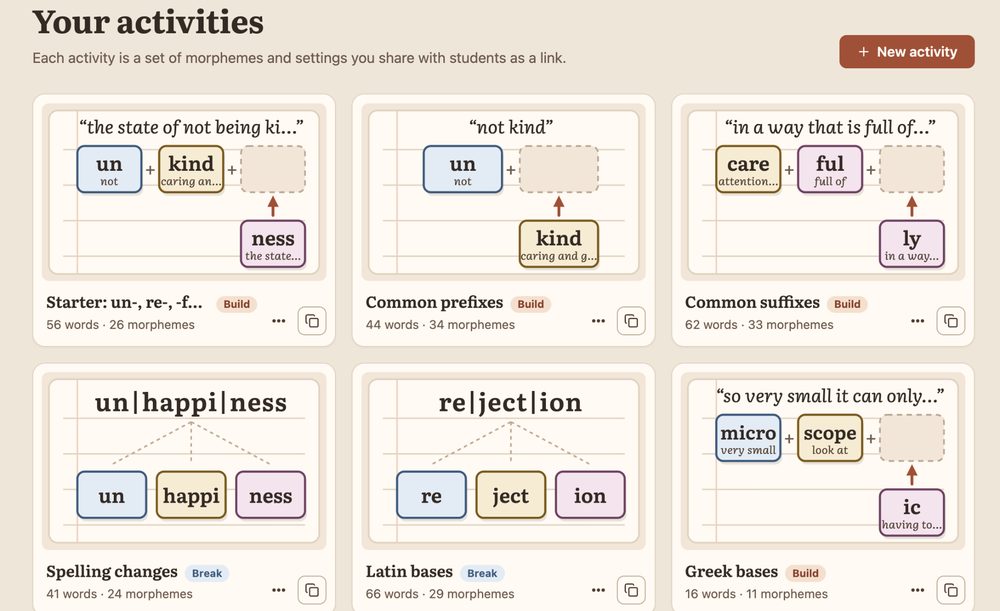Click '44 words · 34 morphemes' text

pyautogui.click(x=440, y=325)
